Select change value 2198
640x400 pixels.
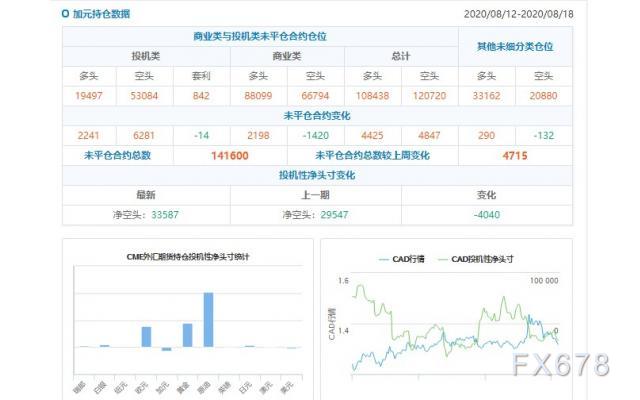click(x=258, y=136)
